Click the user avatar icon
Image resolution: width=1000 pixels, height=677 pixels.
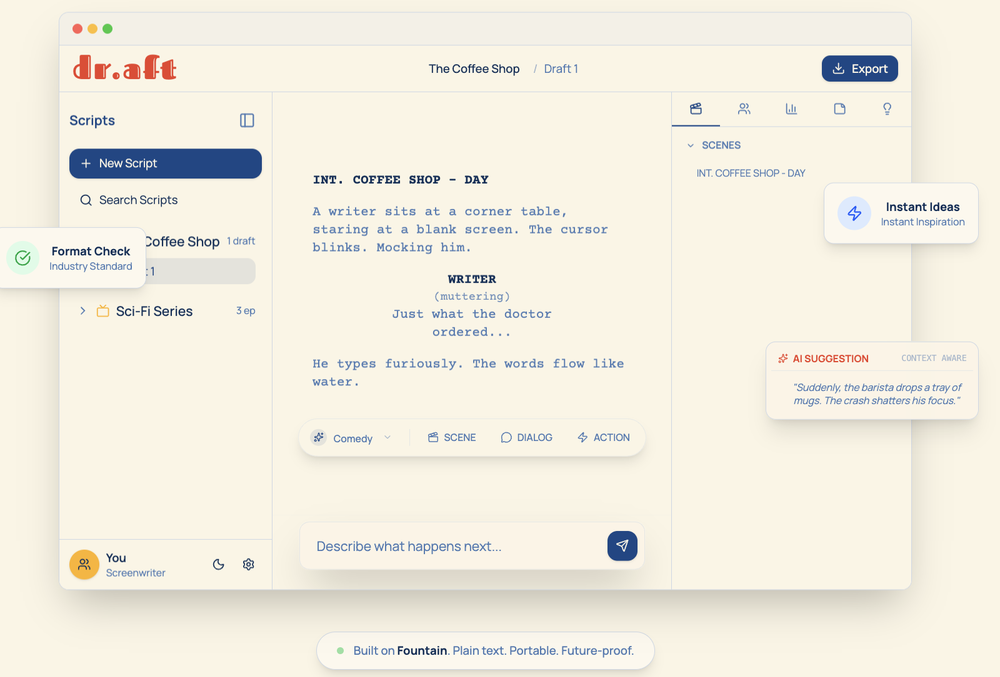[x=84, y=564]
